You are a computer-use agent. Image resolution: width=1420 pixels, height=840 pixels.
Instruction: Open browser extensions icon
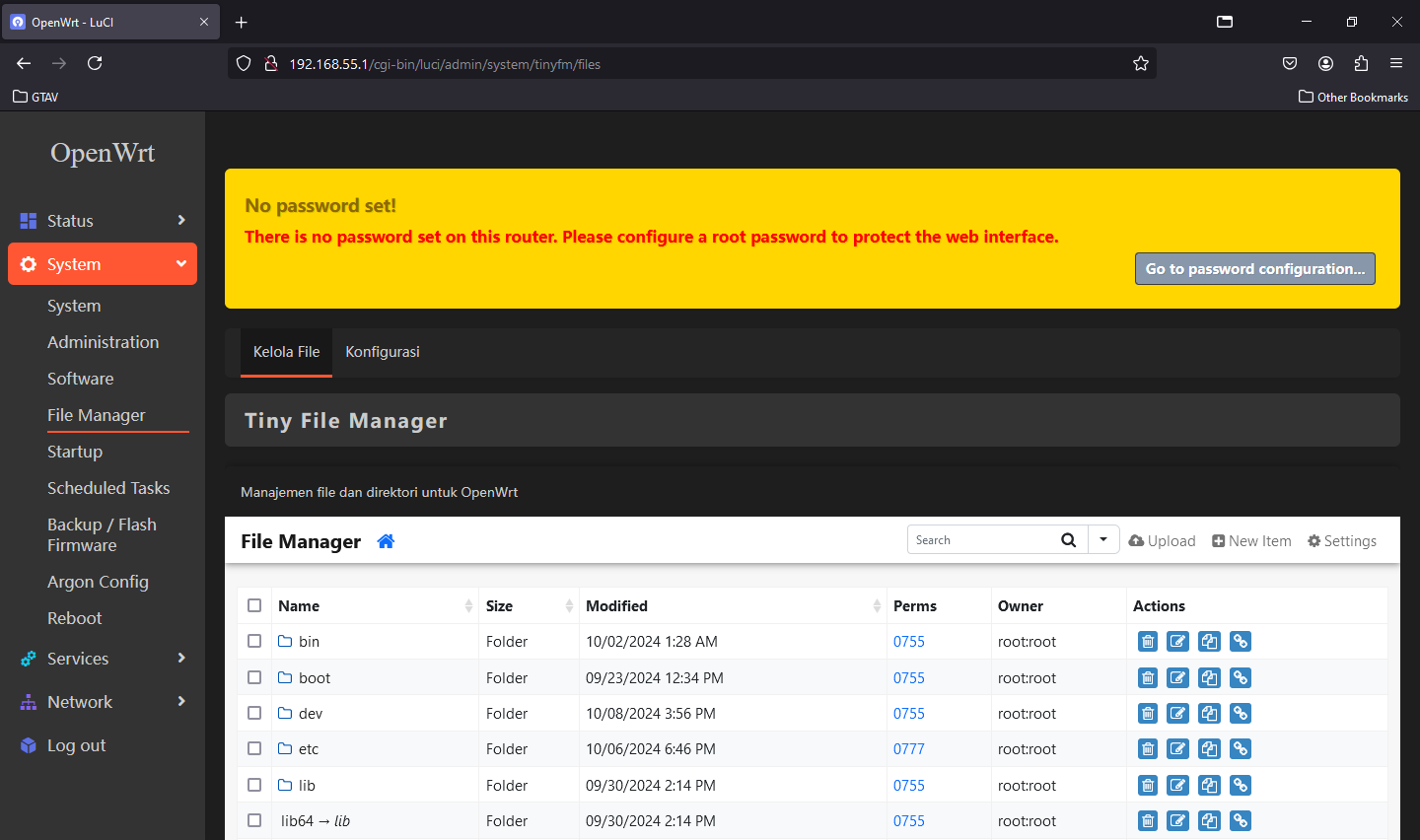click(1361, 63)
